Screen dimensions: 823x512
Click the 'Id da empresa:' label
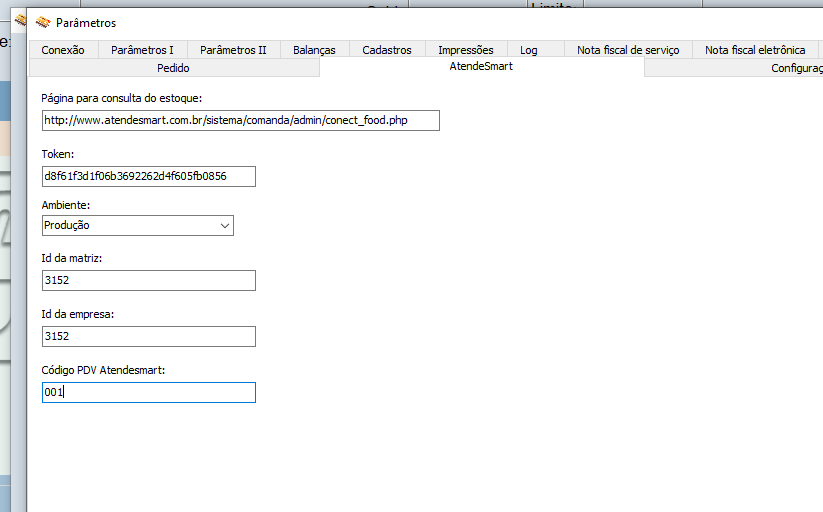pyautogui.click(x=78, y=314)
